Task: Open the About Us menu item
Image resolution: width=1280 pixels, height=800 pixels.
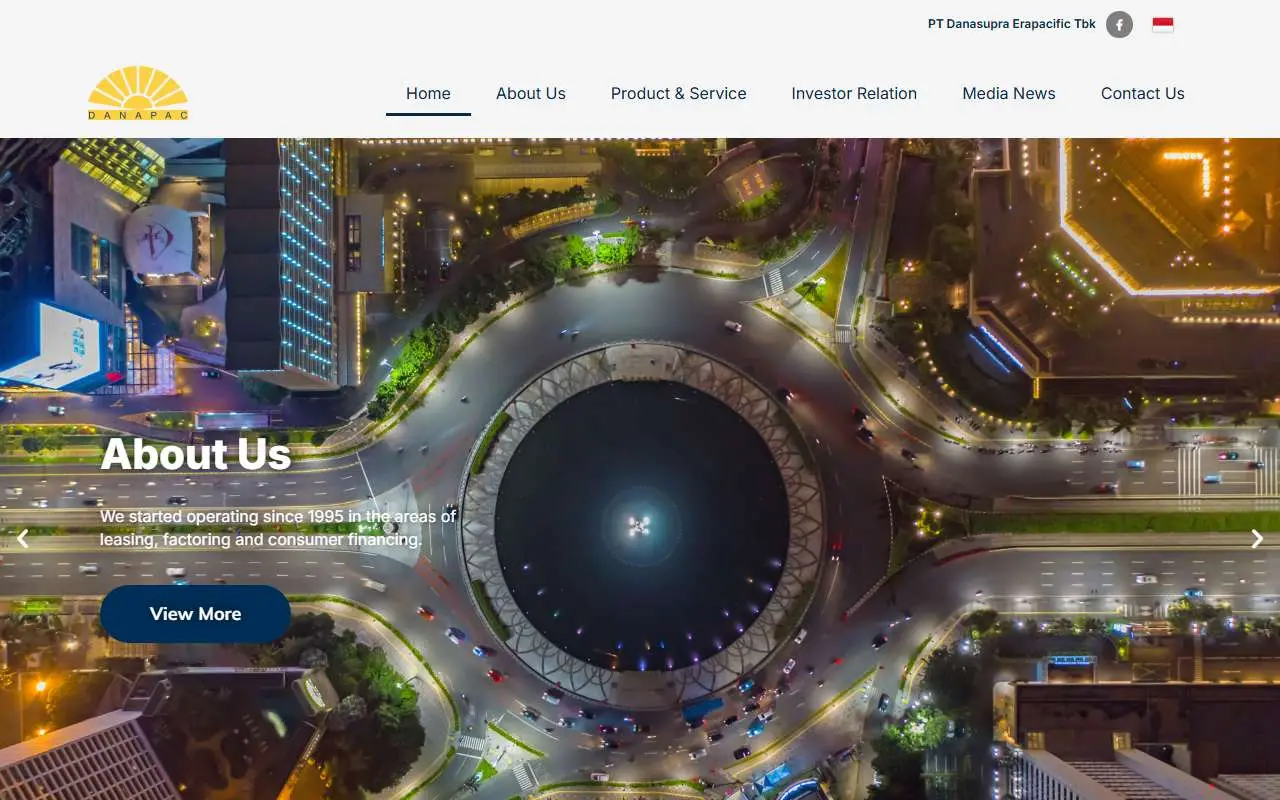Action: pyautogui.click(x=531, y=93)
